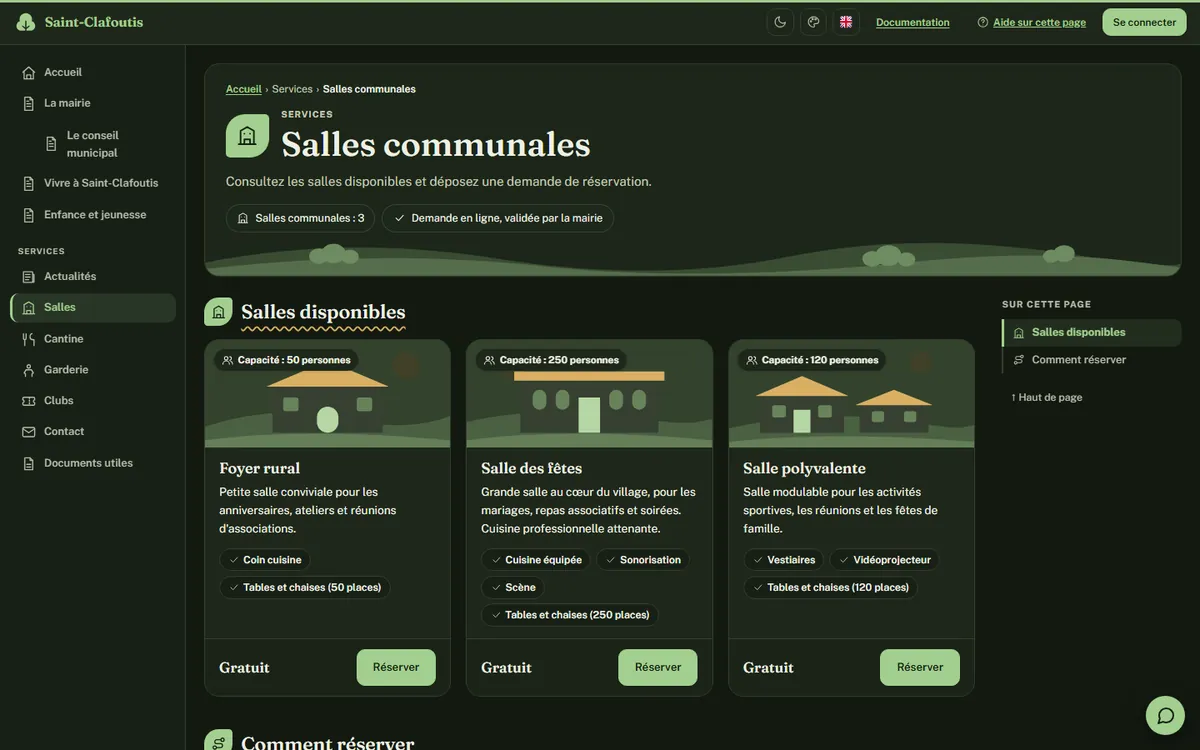Click 'Tables et chaises (250 places)' tag
Image resolution: width=1200 pixels, height=750 pixels.
570,615
